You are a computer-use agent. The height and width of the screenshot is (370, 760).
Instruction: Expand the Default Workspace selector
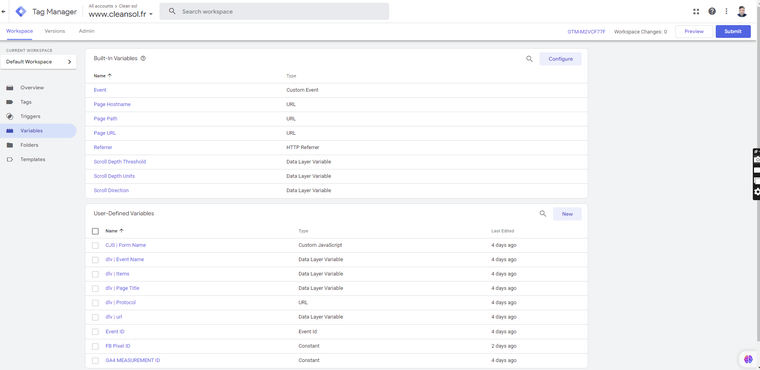point(38,62)
